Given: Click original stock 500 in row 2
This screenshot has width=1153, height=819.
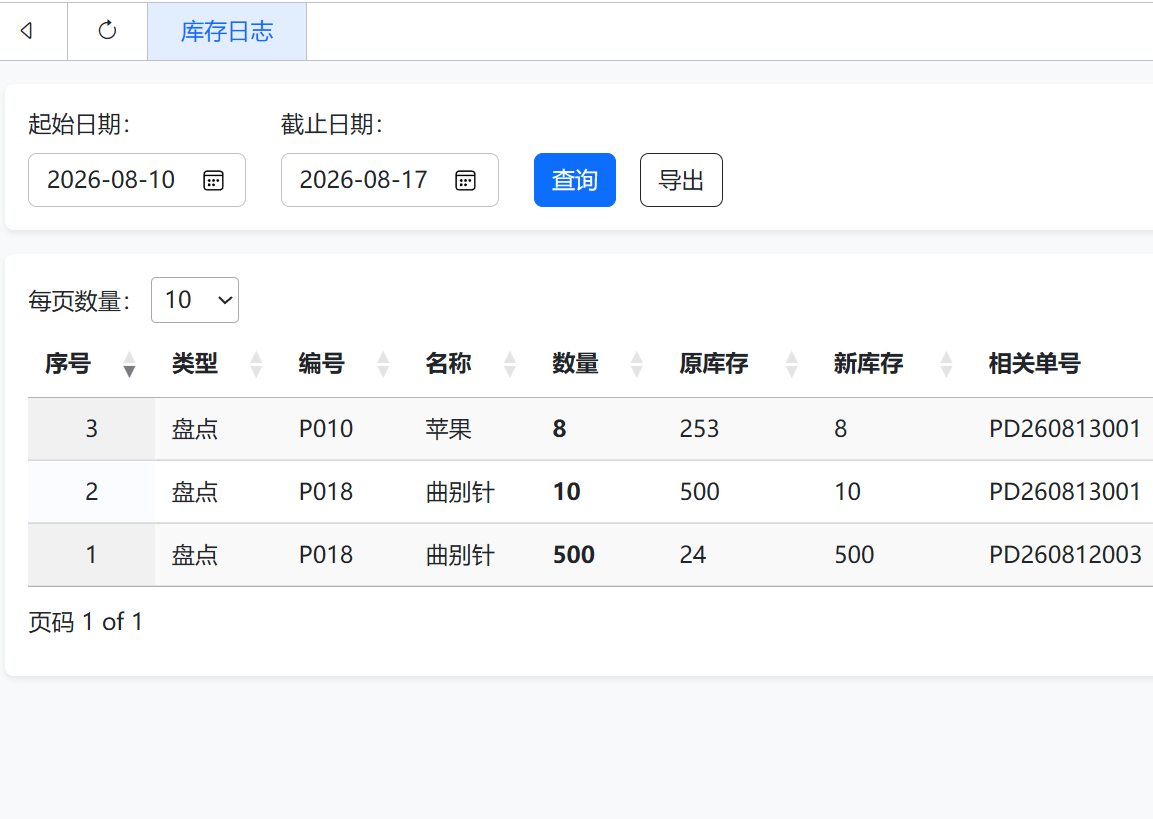Looking at the screenshot, I should pyautogui.click(x=699, y=492).
